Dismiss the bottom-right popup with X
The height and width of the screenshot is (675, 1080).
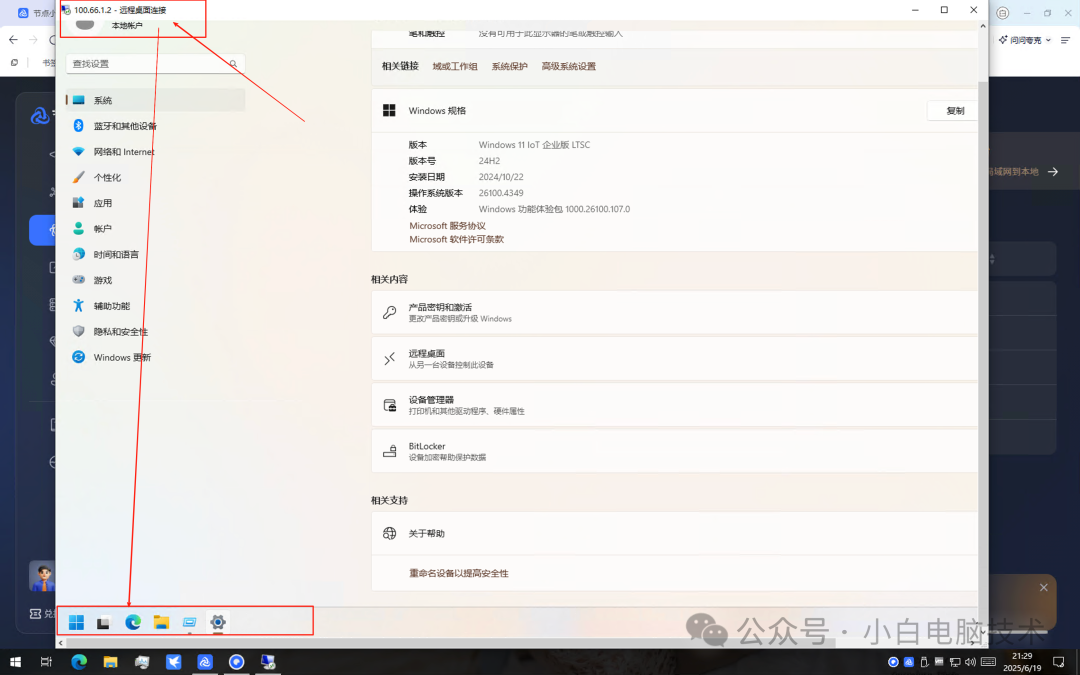pyautogui.click(x=1043, y=588)
